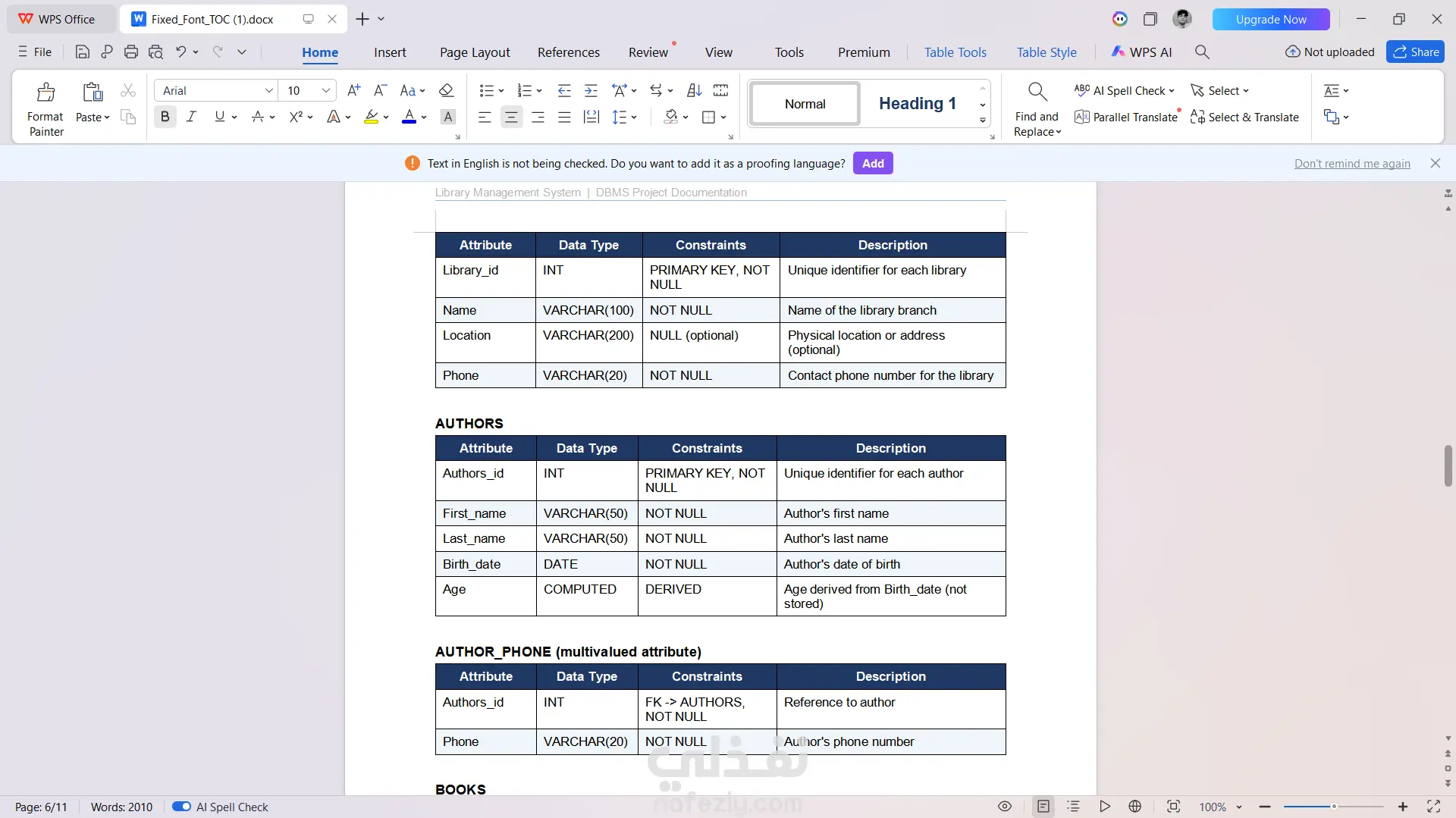Screen dimensions: 1456x818
Task: Open the Table Tools tab
Action: [955, 52]
